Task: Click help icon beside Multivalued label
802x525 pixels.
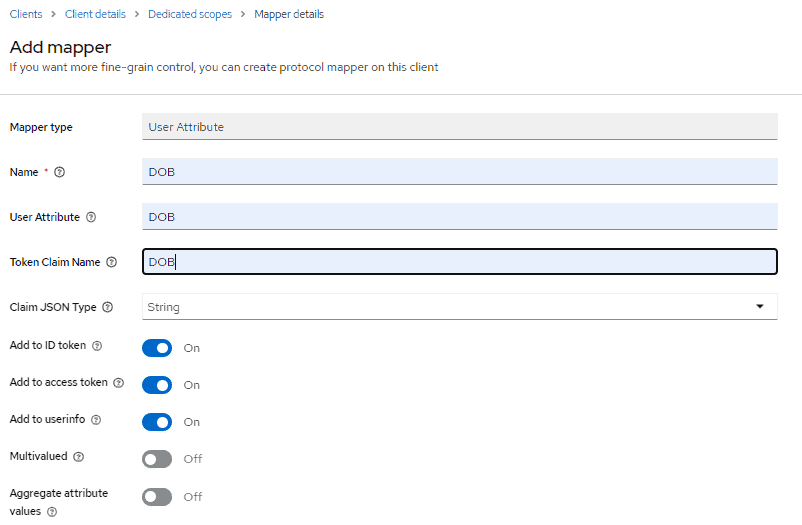Action: pos(78,457)
